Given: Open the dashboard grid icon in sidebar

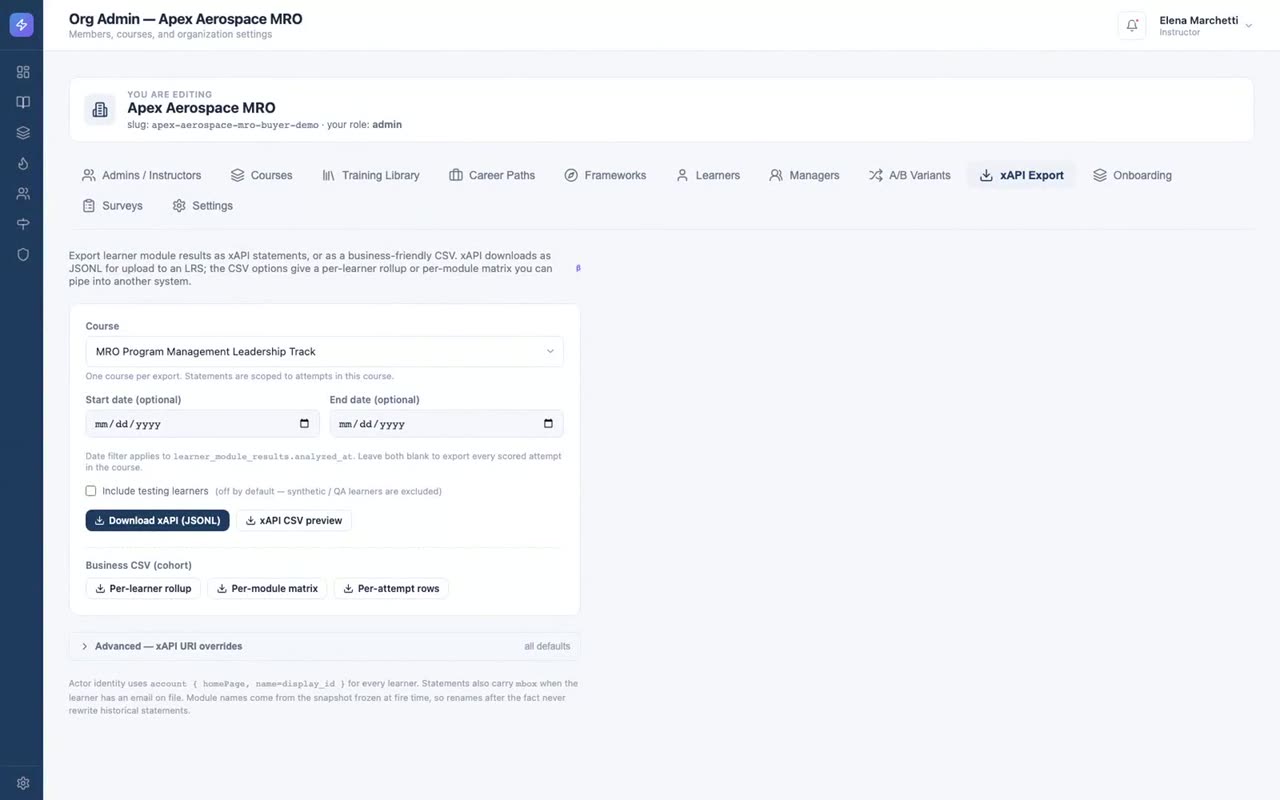Looking at the screenshot, I should coord(23,72).
